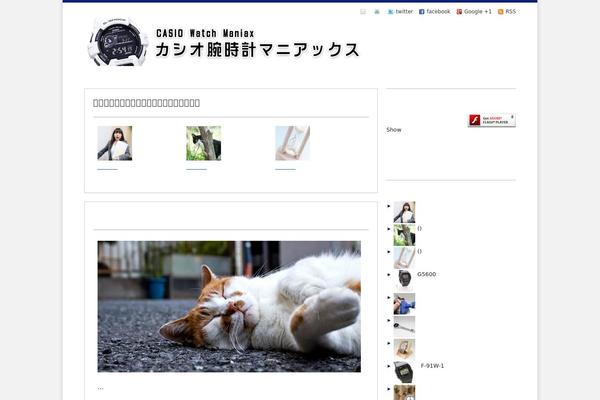
Task: Open the hourglass thumbnail in the top box
Action: pos(293,143)
